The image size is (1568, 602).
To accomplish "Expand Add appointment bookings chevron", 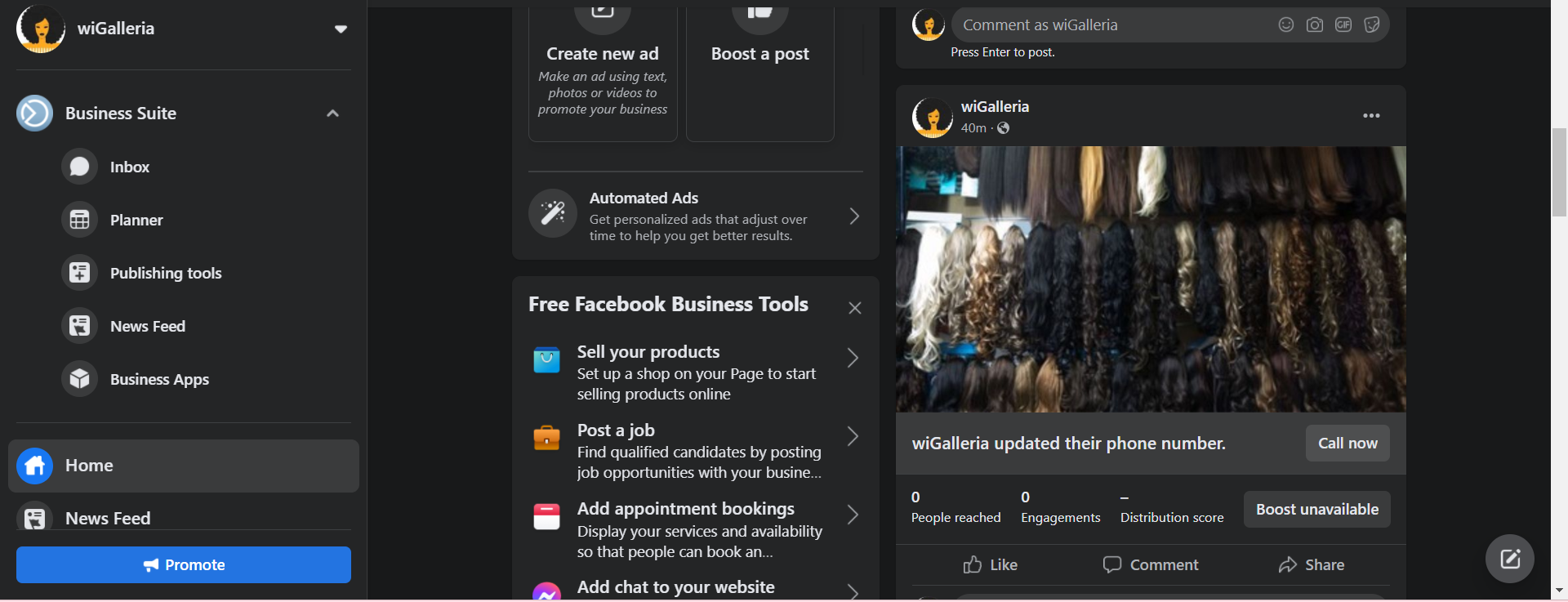I will coord(853,515).
